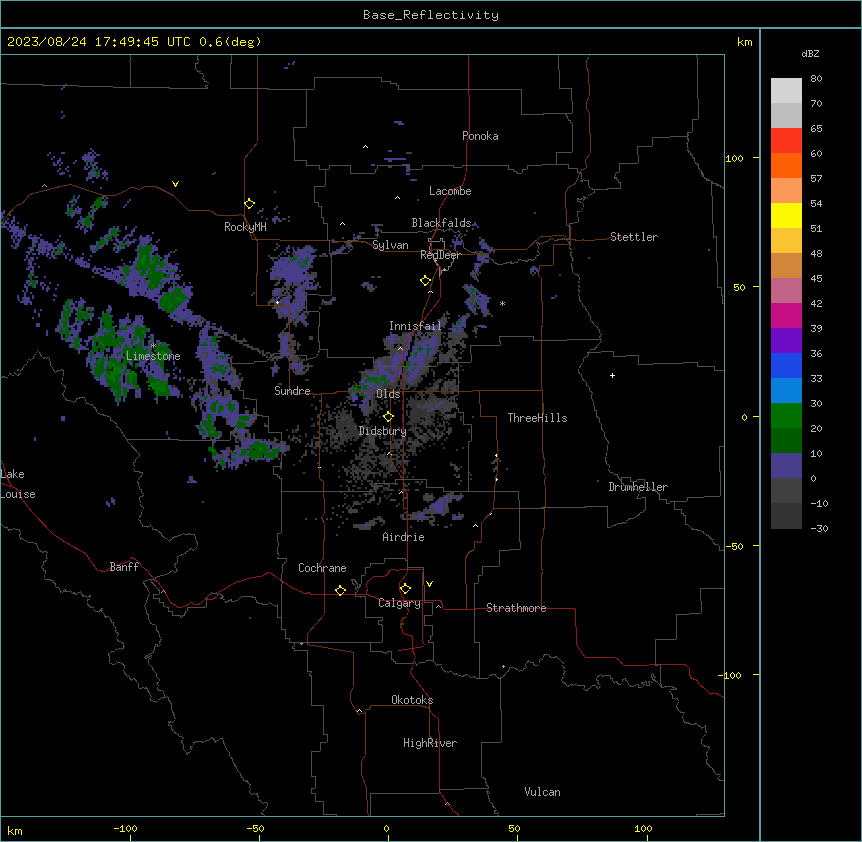The image size is (862, 842).
Task: Click the HighRiver label
Action: coord(430,743)
